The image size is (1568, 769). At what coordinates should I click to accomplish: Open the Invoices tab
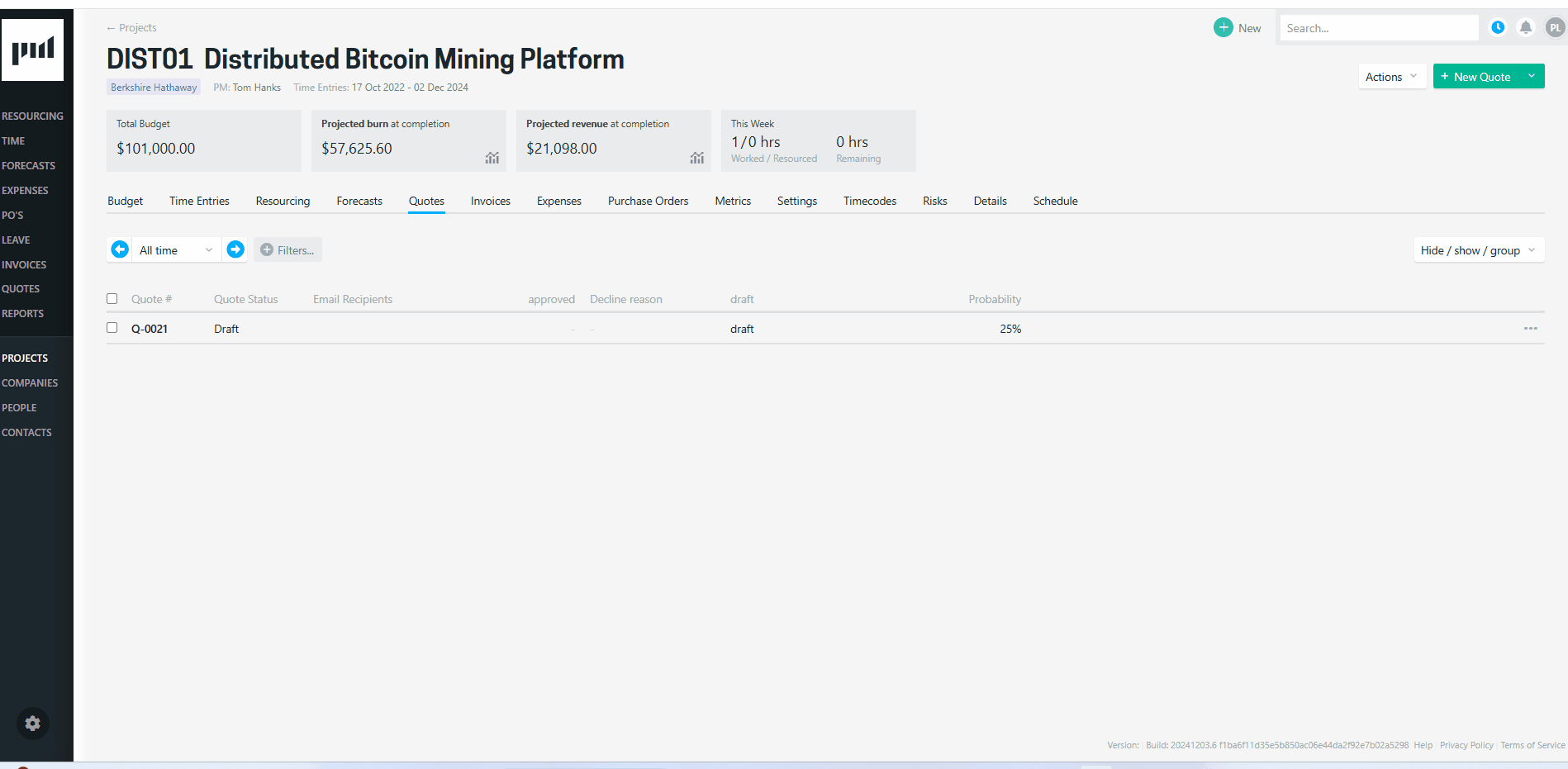491,201
